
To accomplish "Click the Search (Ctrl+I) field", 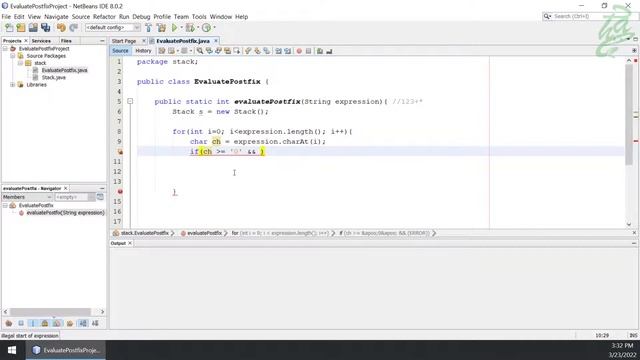I will pyautogui.click(x=590, y=16).
